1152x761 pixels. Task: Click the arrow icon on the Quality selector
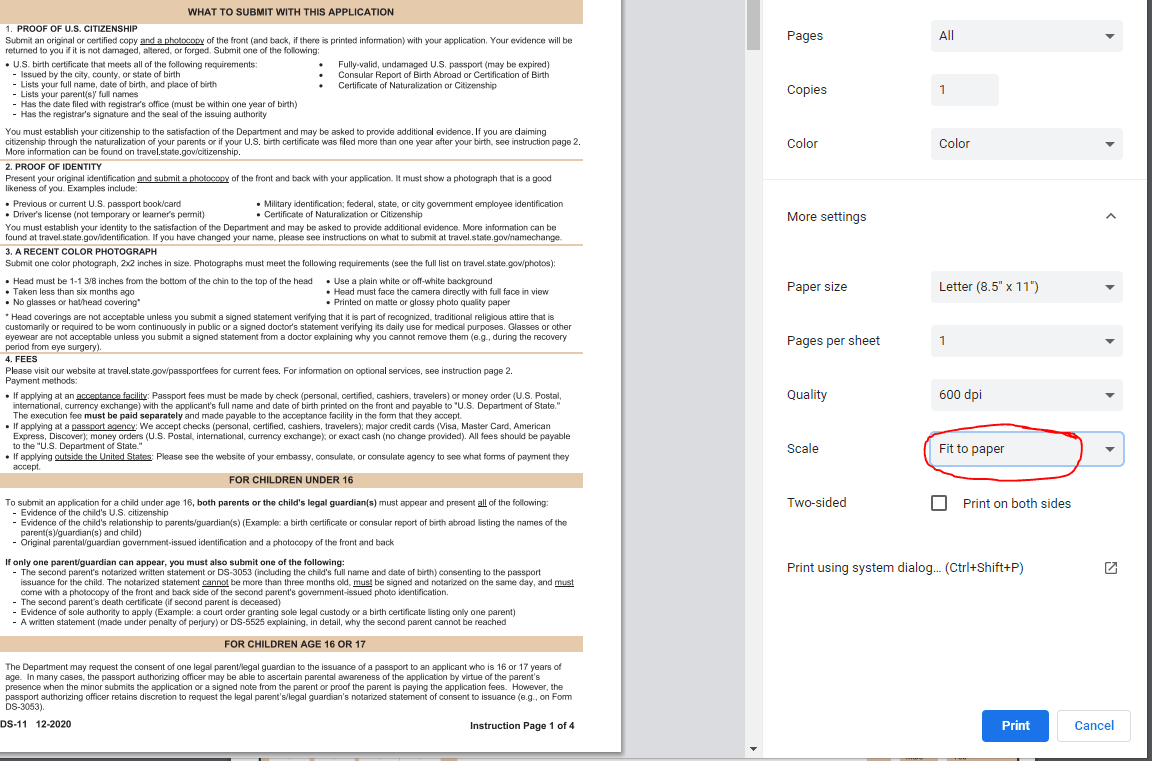pos(1109,394)
